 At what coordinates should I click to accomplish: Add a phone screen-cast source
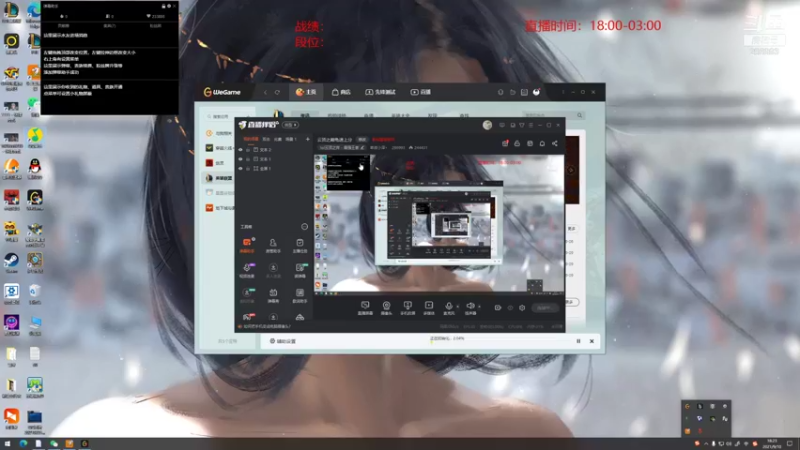click(408, 308)
